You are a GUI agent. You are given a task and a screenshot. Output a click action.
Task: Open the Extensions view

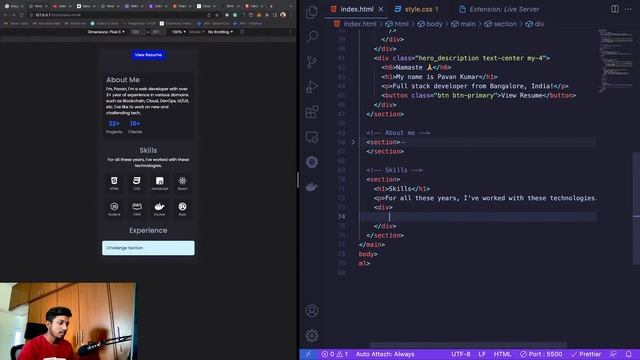pyautogui.click(x=312, y=112)
